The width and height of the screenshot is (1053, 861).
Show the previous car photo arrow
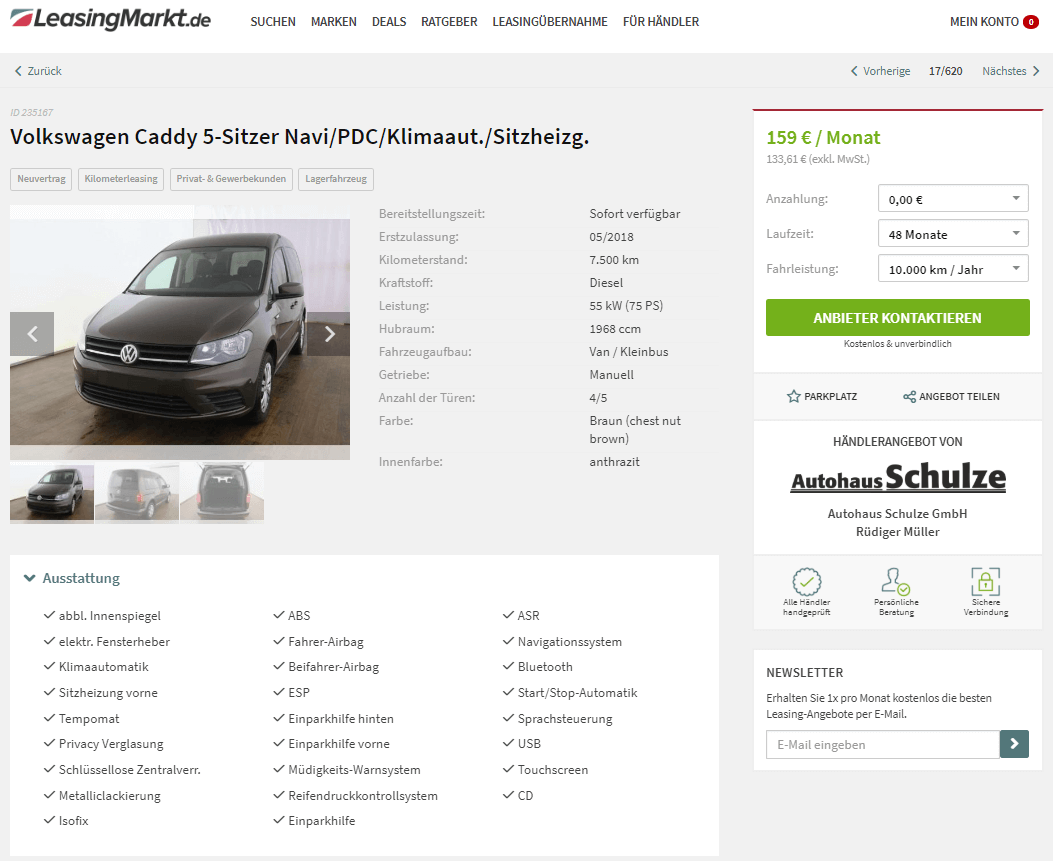click(x=32, y=334)
